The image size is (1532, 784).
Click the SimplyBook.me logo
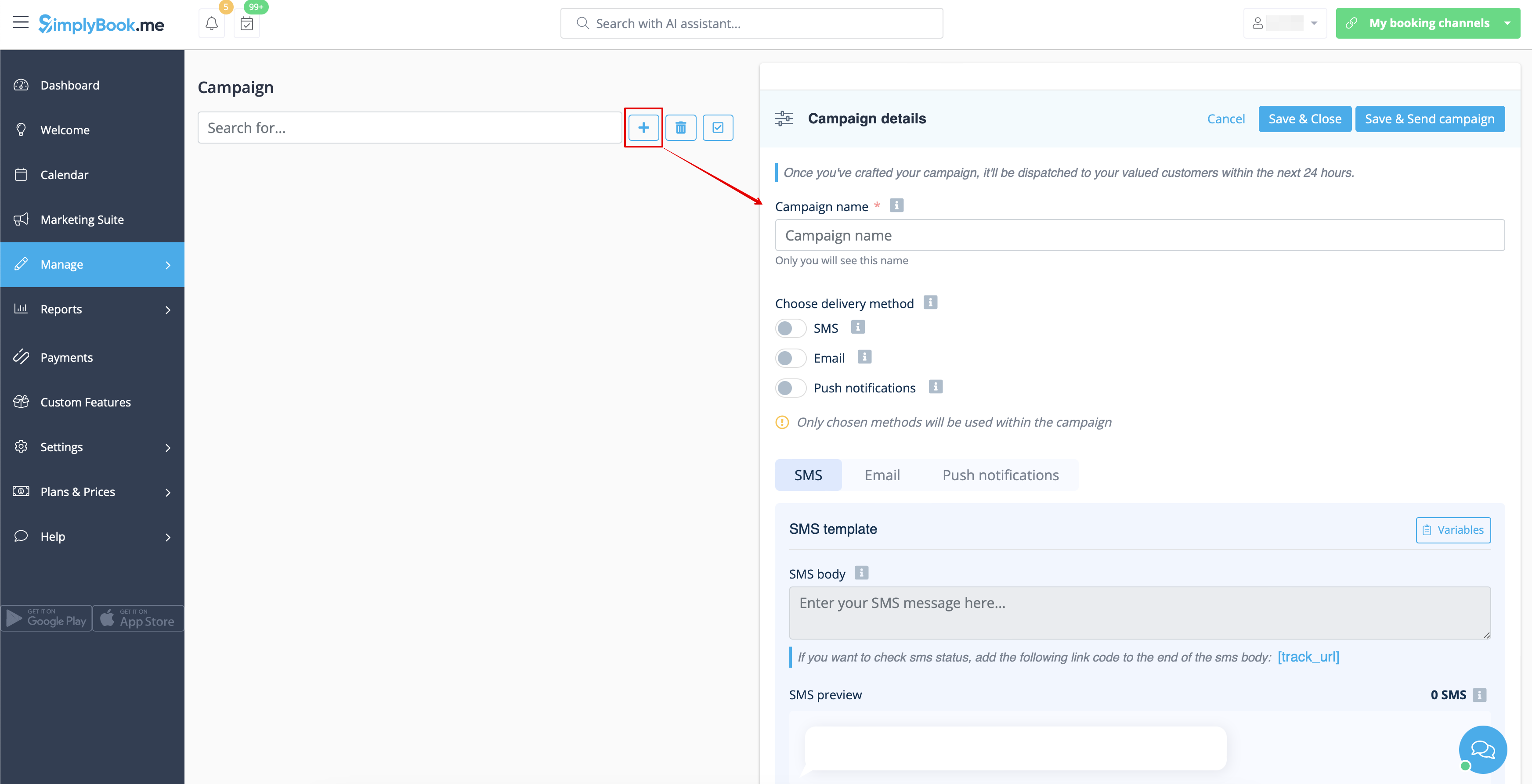(x=101, y=24)
